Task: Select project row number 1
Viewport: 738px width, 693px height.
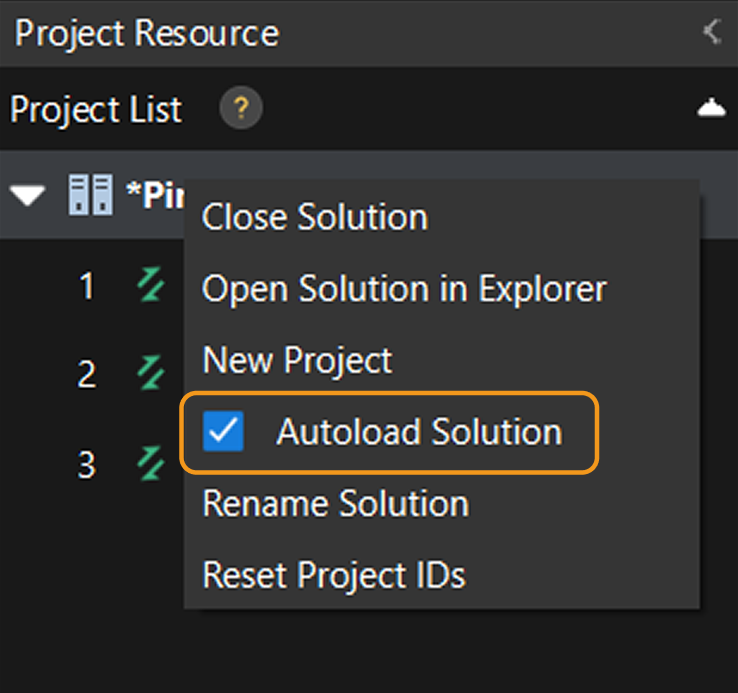Action: click(x=87, y=288)
